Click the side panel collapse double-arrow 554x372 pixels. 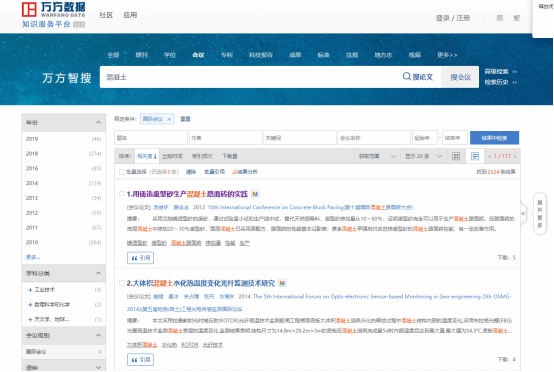click(523, 213)
